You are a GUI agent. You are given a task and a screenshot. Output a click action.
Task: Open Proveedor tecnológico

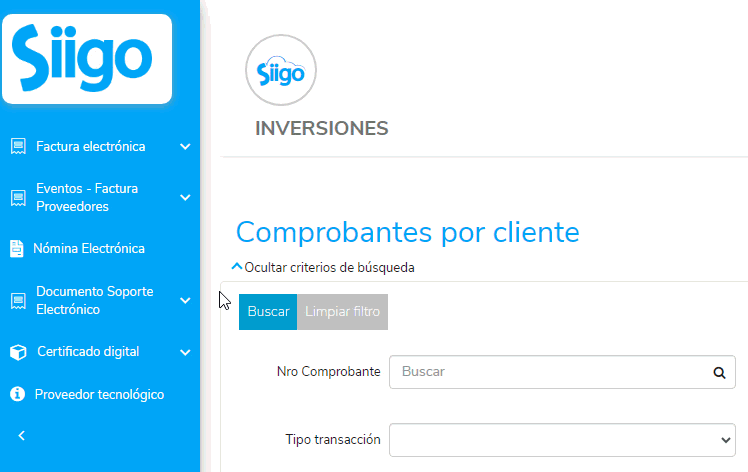99,395
